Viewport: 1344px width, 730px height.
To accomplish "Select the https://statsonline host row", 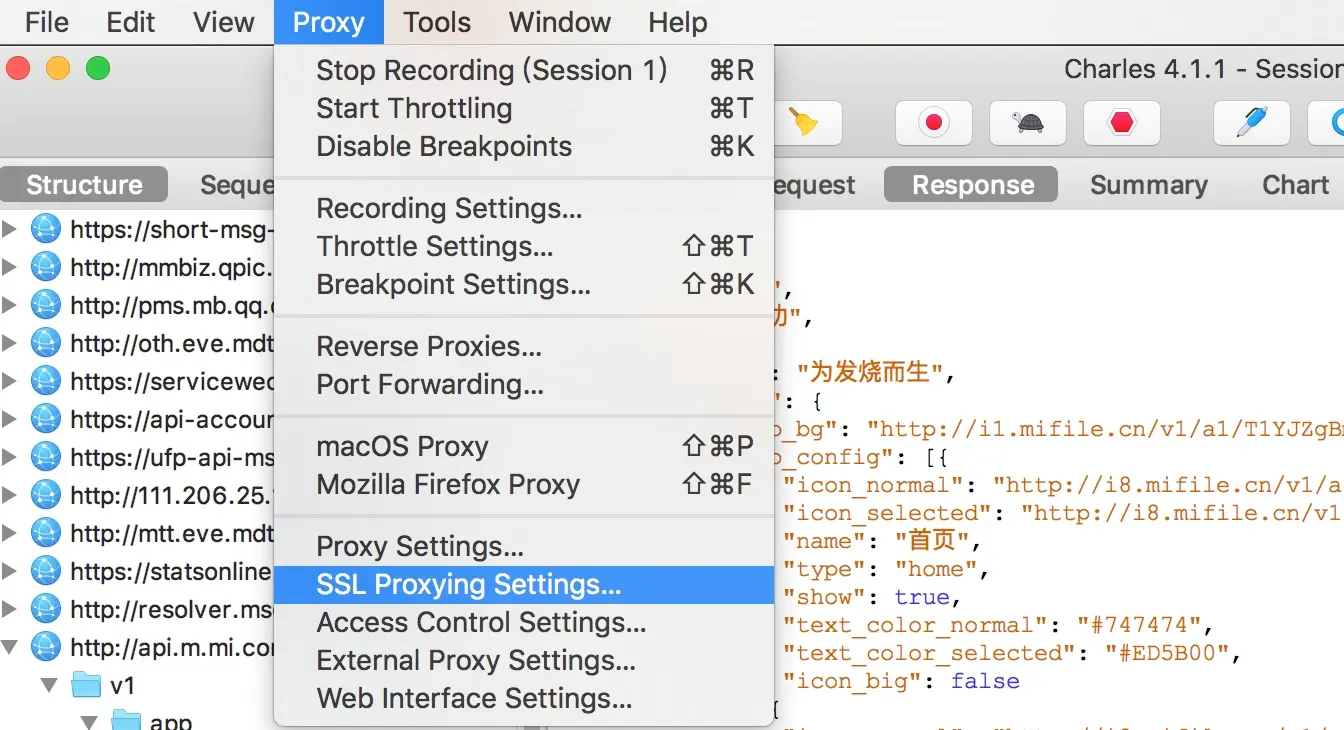I will click(137, 571).
